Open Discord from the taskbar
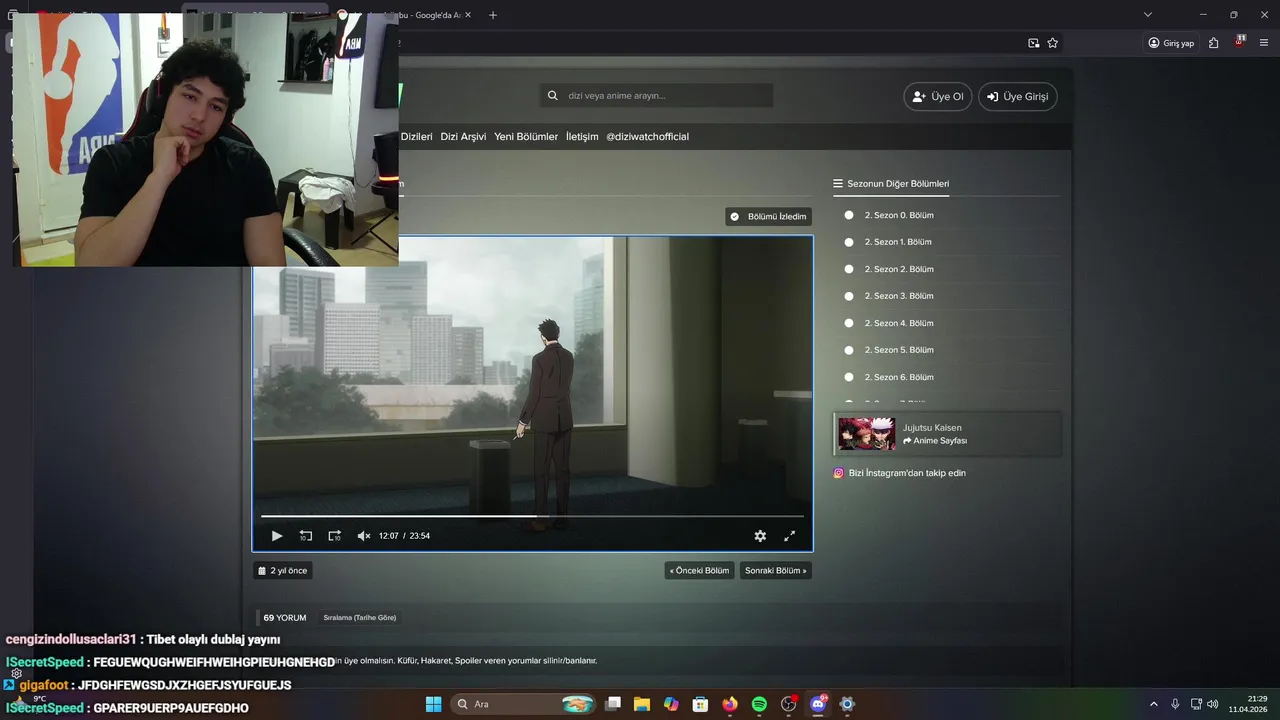 point(818,704)
